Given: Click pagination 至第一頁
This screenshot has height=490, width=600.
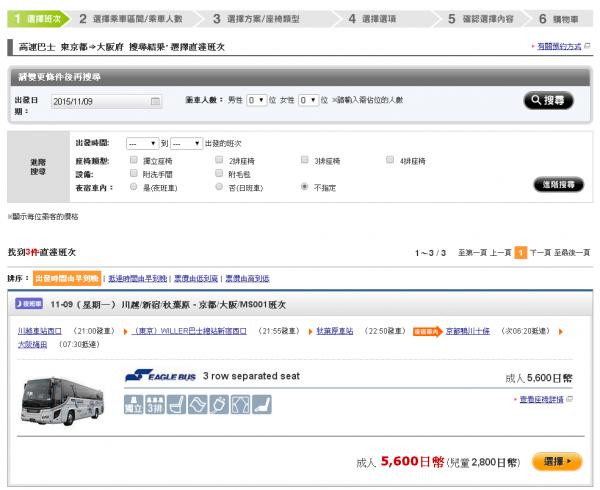Looking at the screenshot, I should [x=472, y=252].
